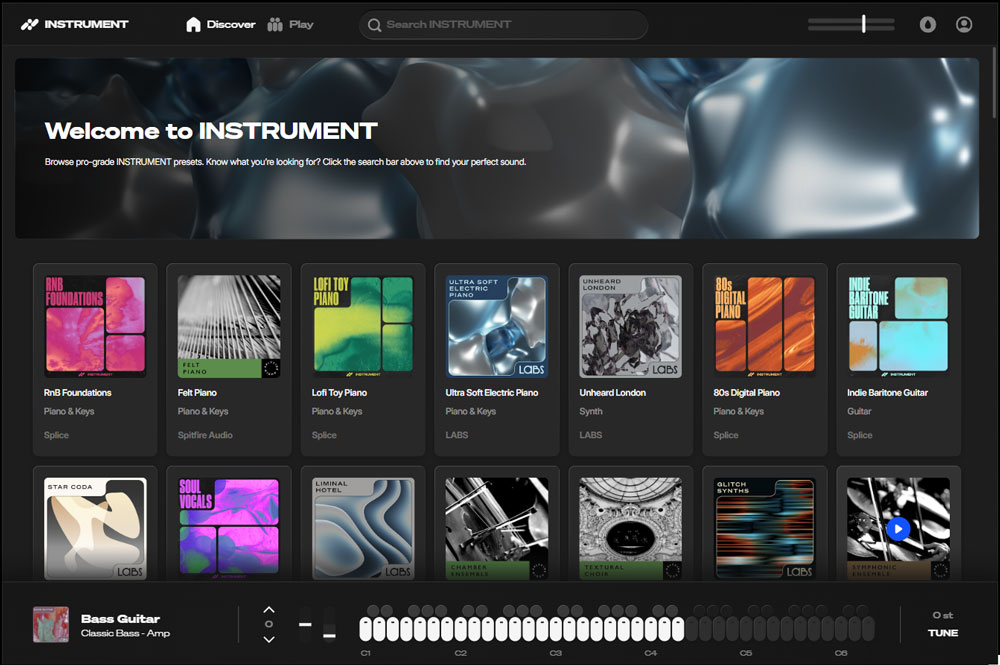This screenshot has height=665, width=1000.
Task: Open the Discover home tab
Action: click(x=221, y=25)
